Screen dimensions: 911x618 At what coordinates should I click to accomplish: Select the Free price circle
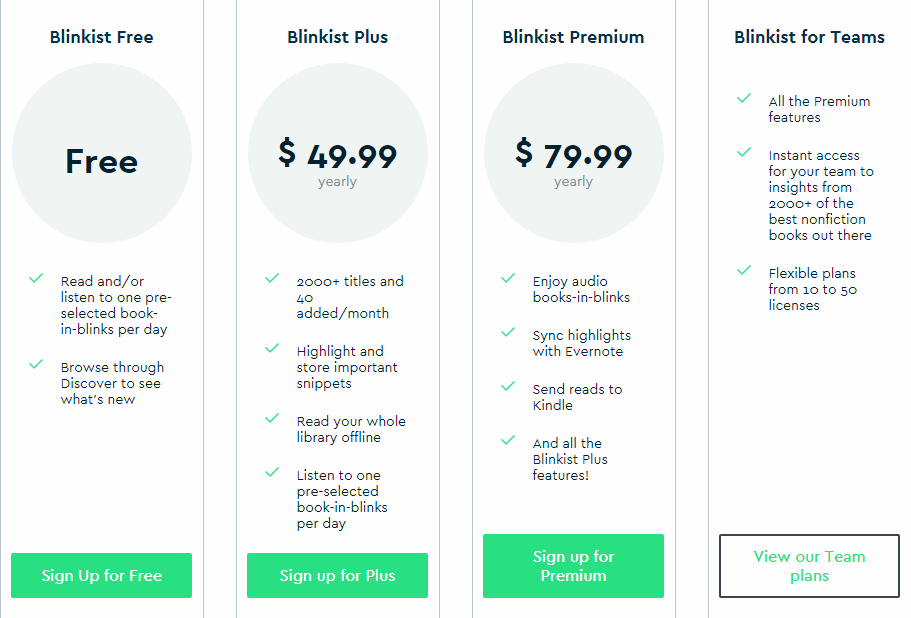click(102, 153)
